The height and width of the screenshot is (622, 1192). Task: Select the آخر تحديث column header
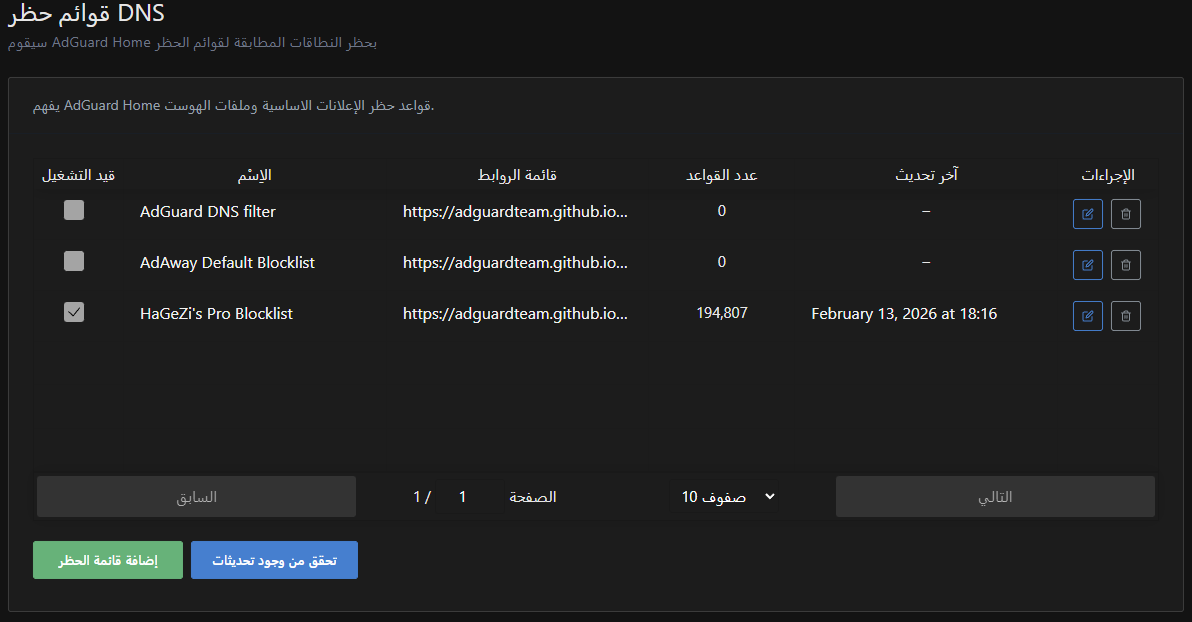925,174
